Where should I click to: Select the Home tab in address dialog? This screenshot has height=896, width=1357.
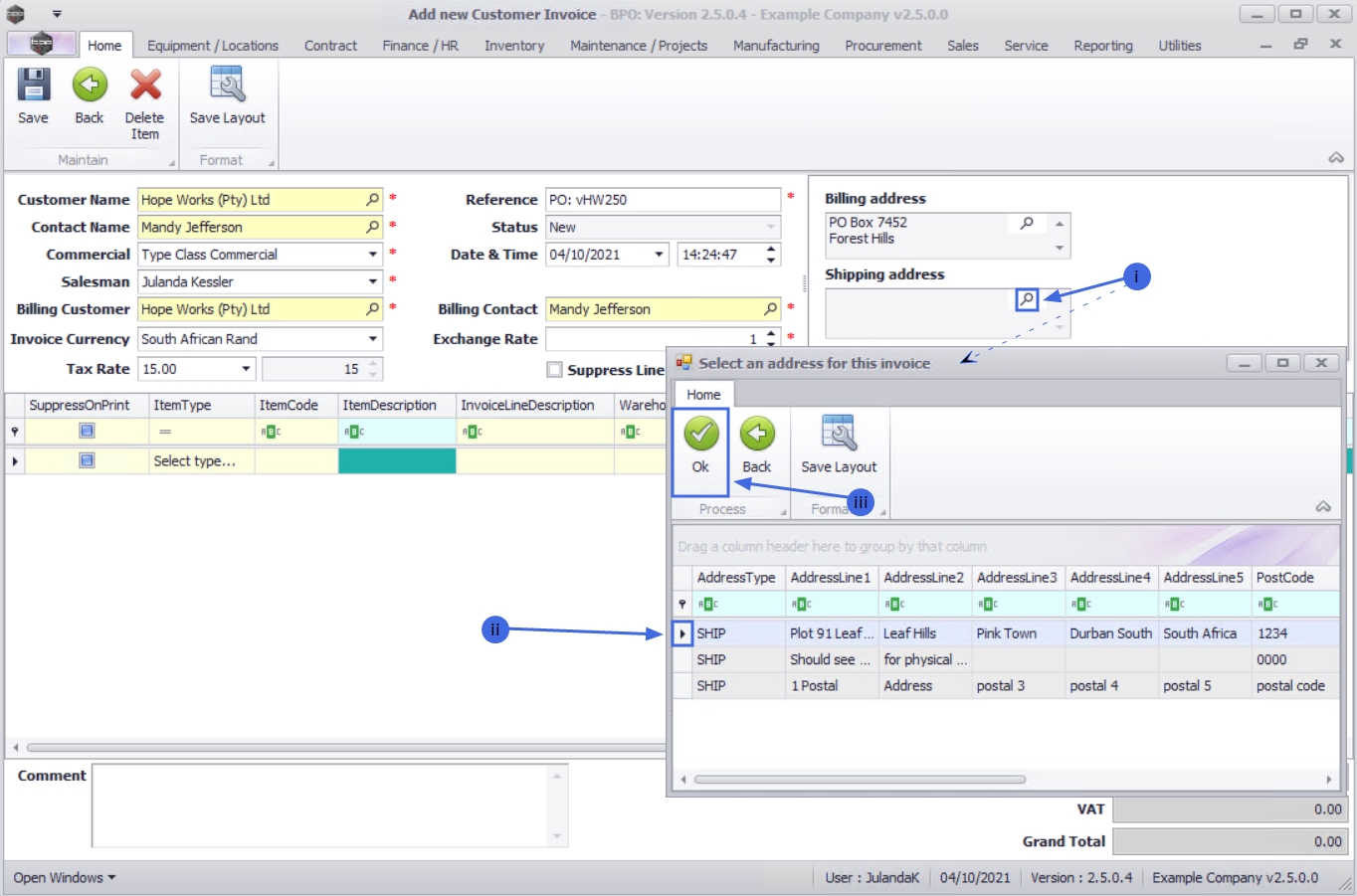coord(703,395)
